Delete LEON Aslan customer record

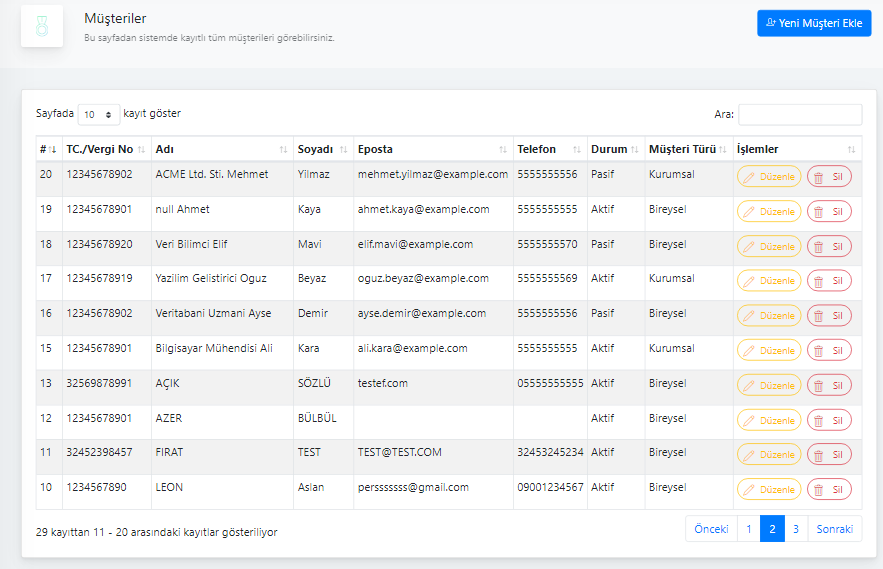tap(829, 490)
